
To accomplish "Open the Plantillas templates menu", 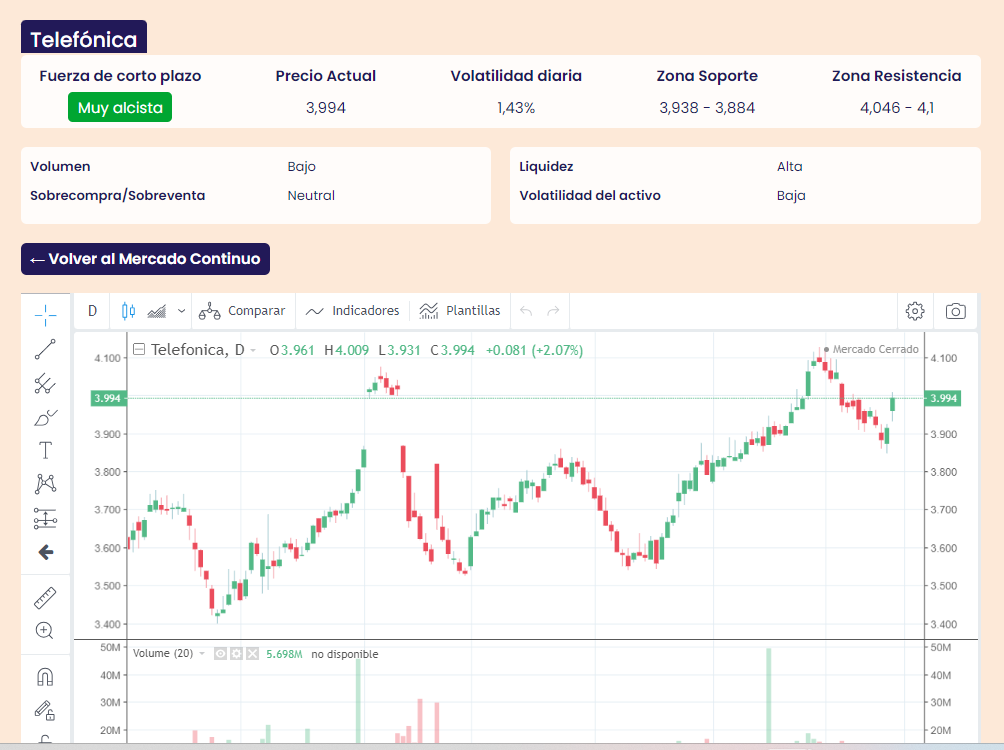I will click(x=460, y=311).
